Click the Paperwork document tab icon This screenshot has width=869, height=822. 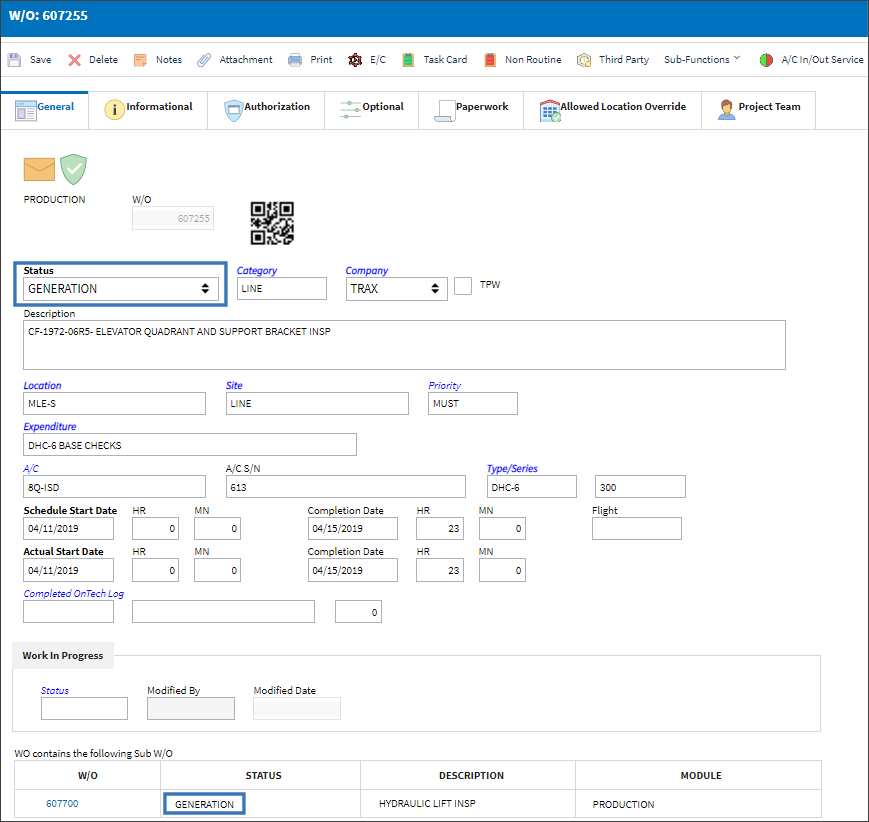point(444,110)
